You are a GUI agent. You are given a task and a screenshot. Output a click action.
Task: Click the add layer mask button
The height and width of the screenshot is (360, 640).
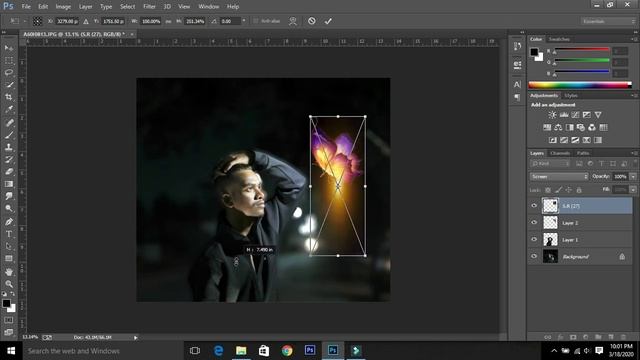coord(573,337)
